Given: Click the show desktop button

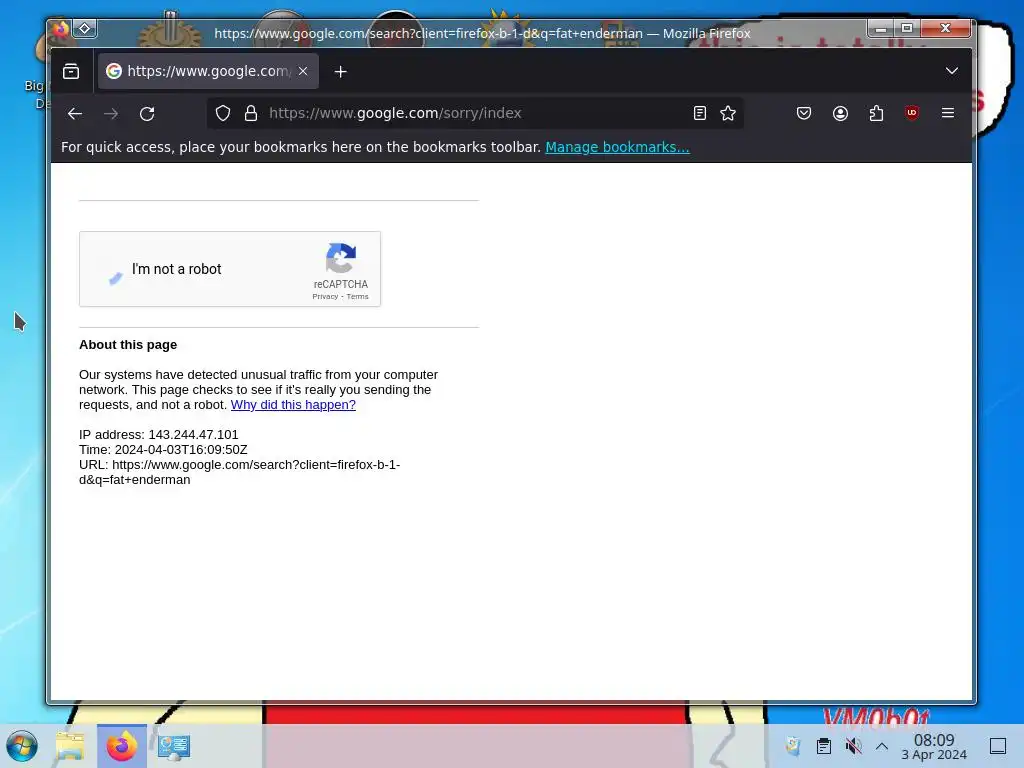Looking at the screenshot, I should 998,746.
